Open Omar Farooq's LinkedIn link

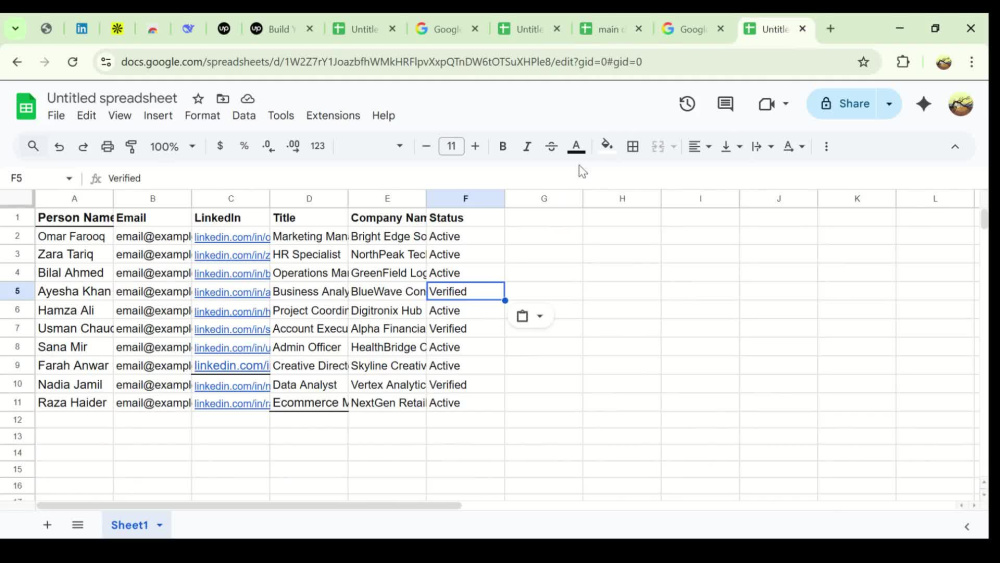[x=232, y=237]
